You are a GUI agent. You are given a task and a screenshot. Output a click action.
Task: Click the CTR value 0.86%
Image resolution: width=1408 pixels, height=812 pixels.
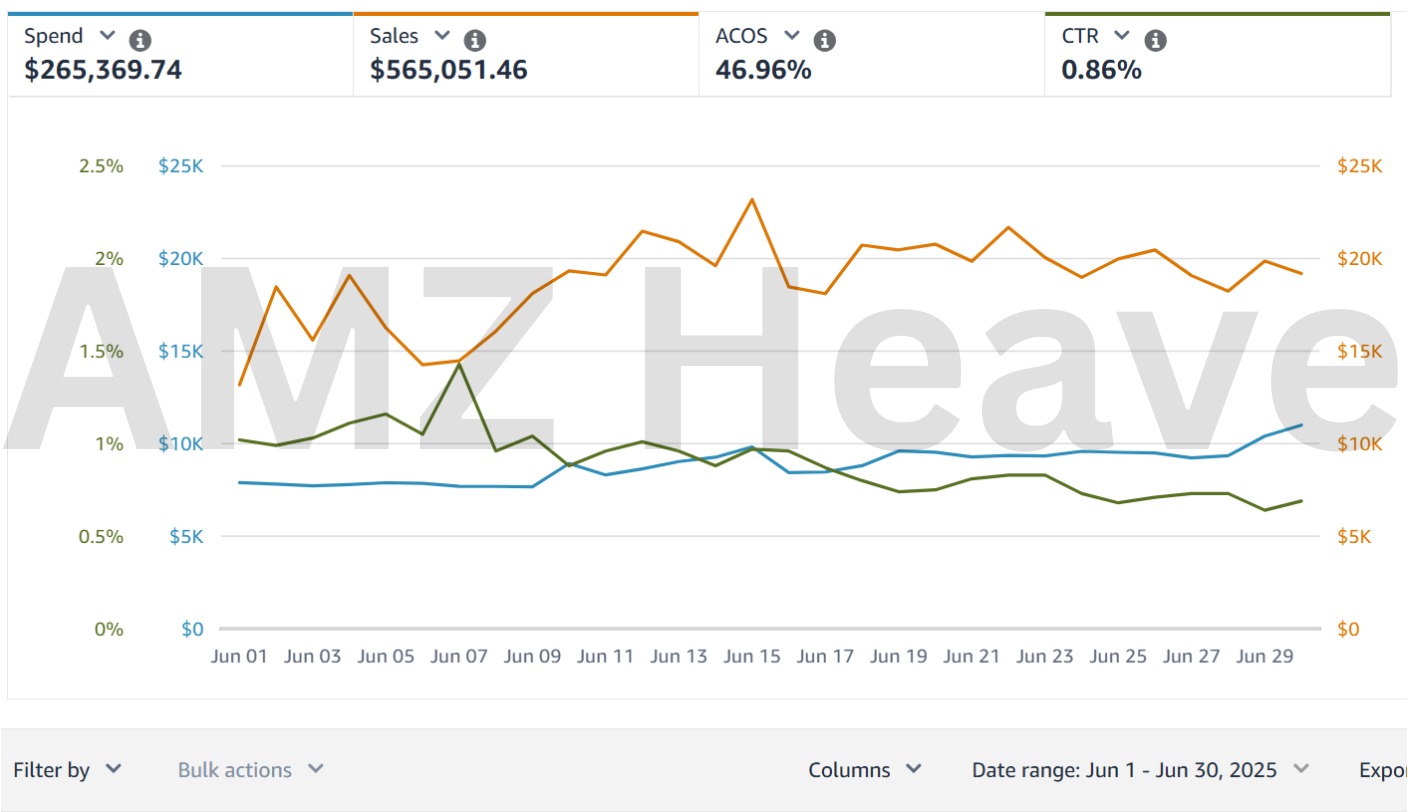[x=1102, y=70]
